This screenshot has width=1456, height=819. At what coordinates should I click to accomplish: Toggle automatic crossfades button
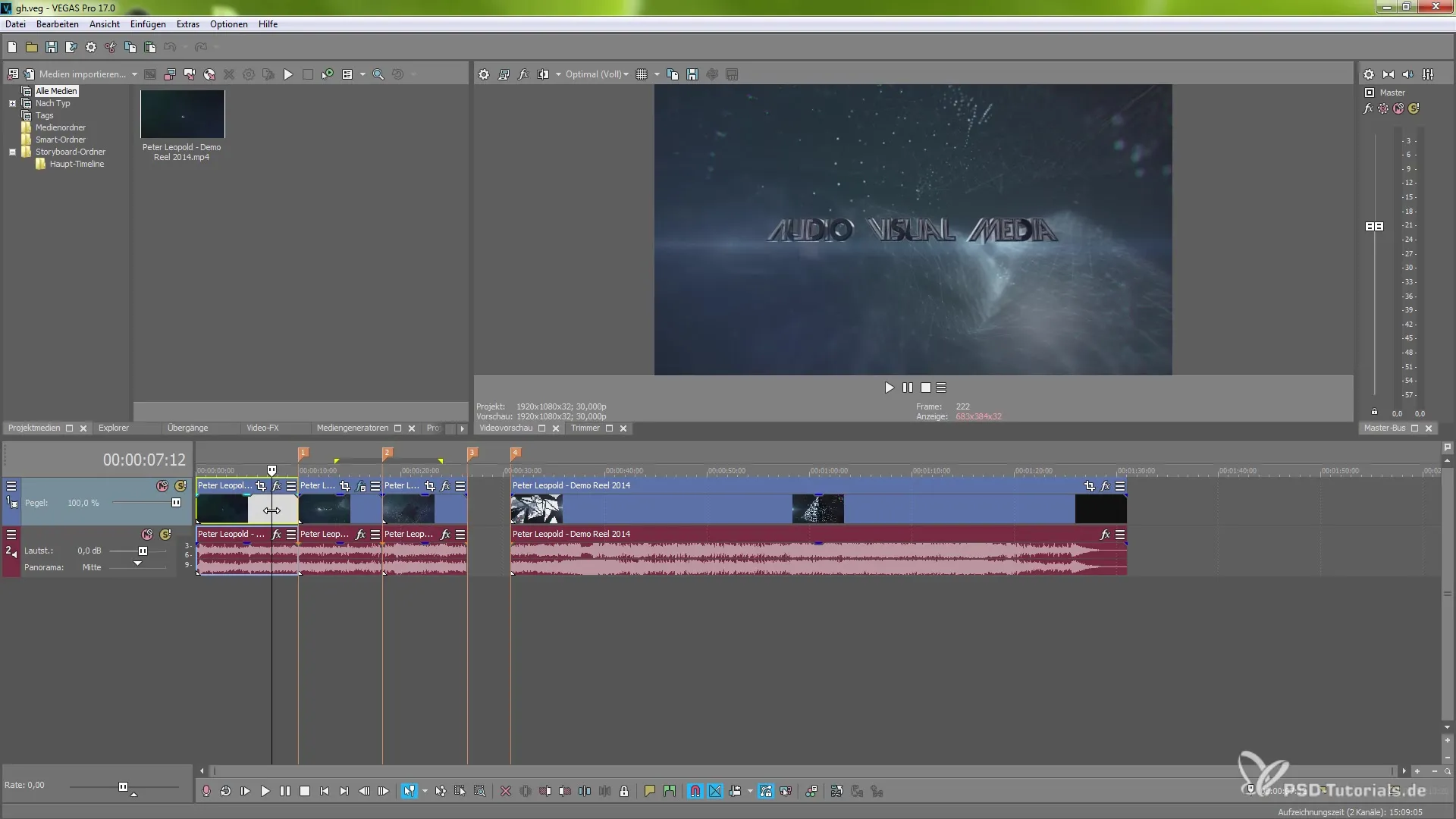pos(715,791)
